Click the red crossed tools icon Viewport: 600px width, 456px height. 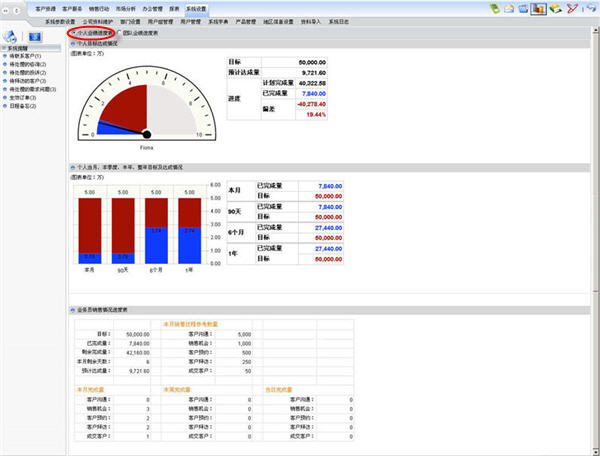(572, 8)
